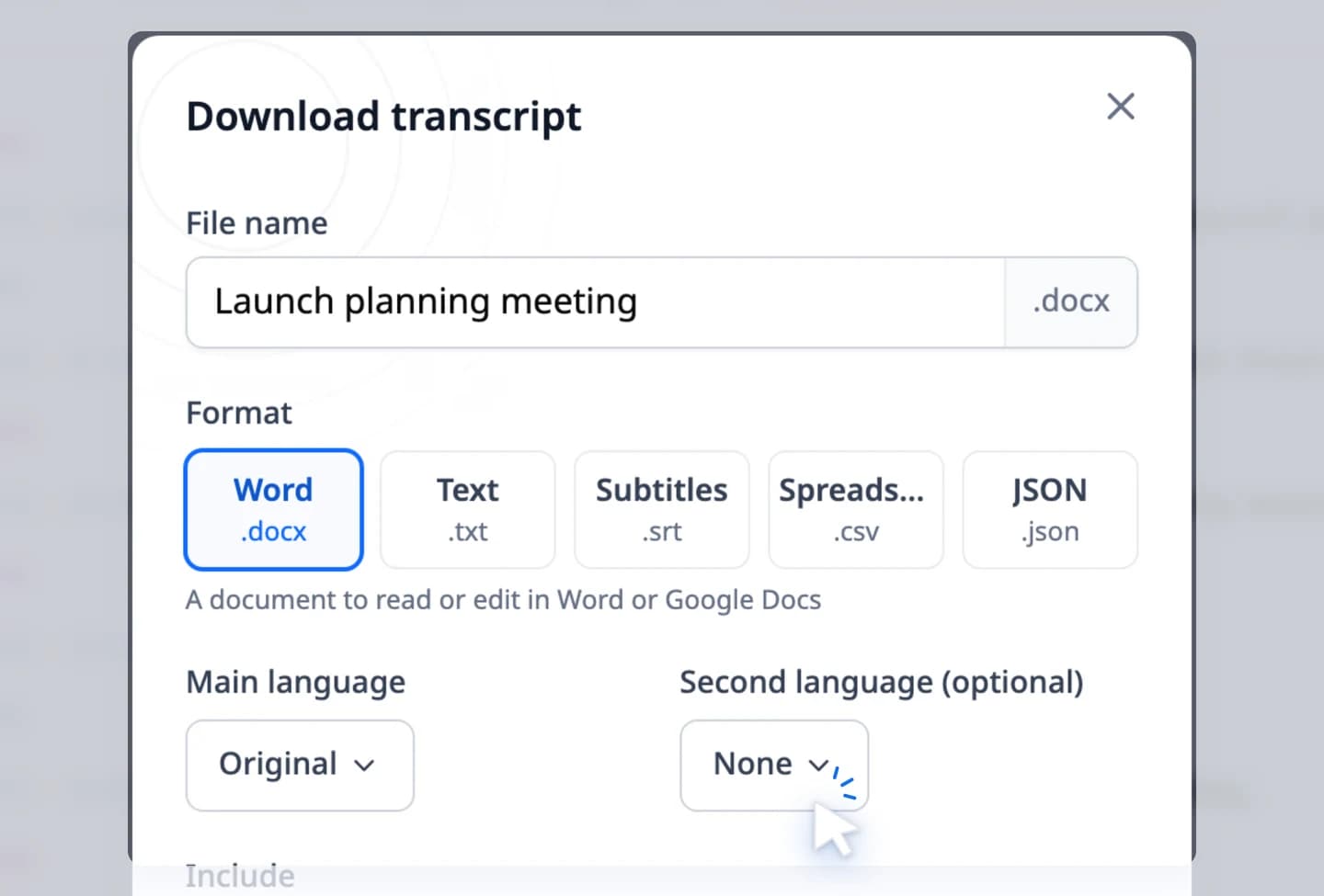1324x896 pixels.
Task: Close the Download transcript dialog
Action: point(1120,107)
